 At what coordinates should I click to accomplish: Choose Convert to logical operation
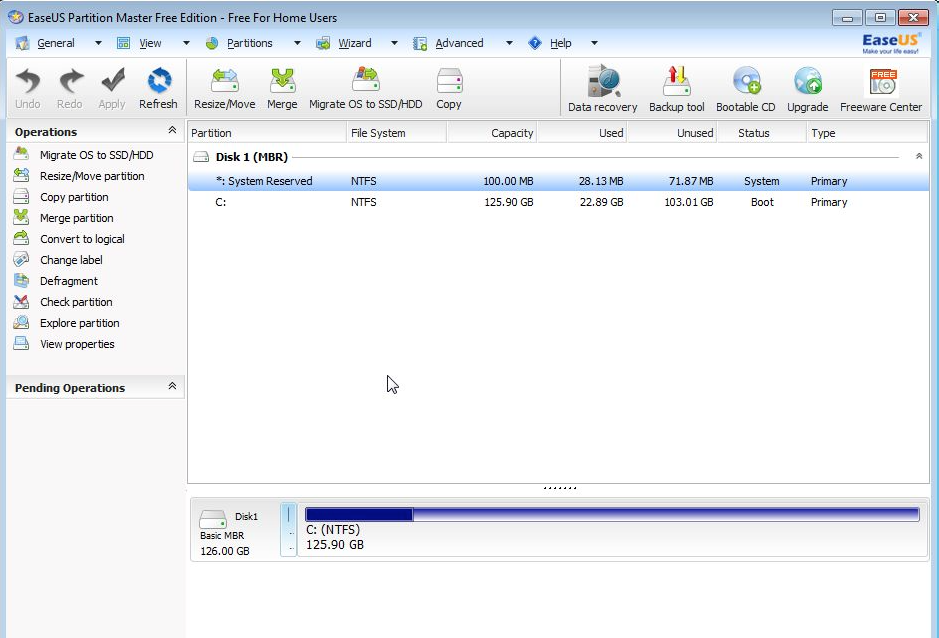(69, 238)
